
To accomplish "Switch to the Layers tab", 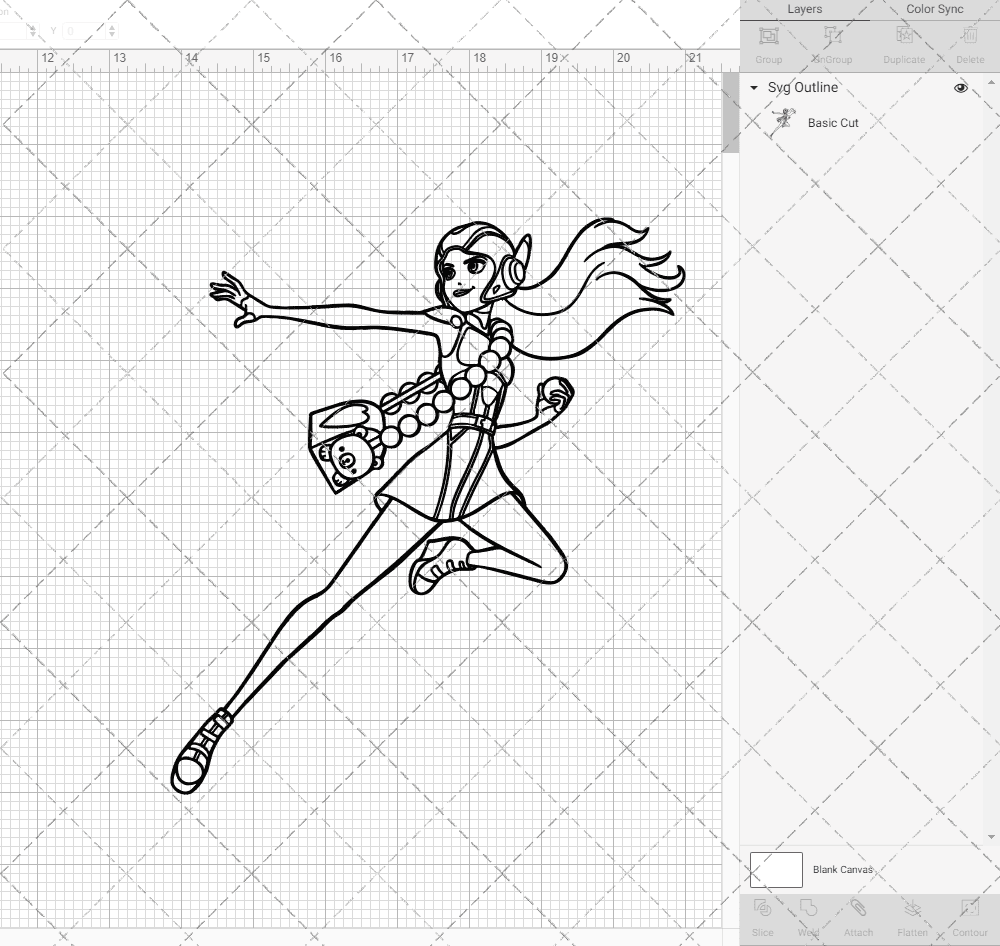I will pos(804,10).
